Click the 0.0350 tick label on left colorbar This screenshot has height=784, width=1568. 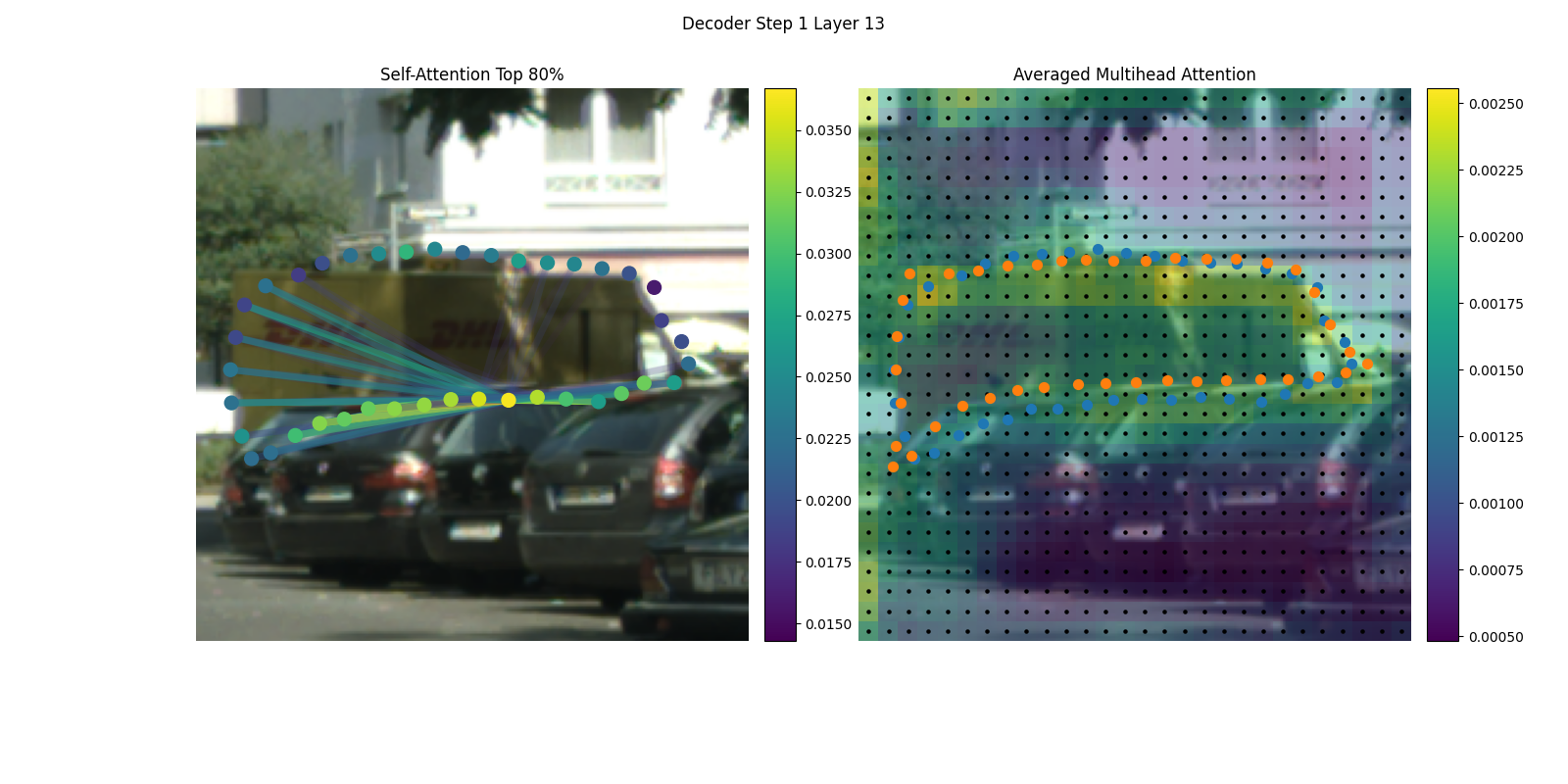[x=828, y=130]
